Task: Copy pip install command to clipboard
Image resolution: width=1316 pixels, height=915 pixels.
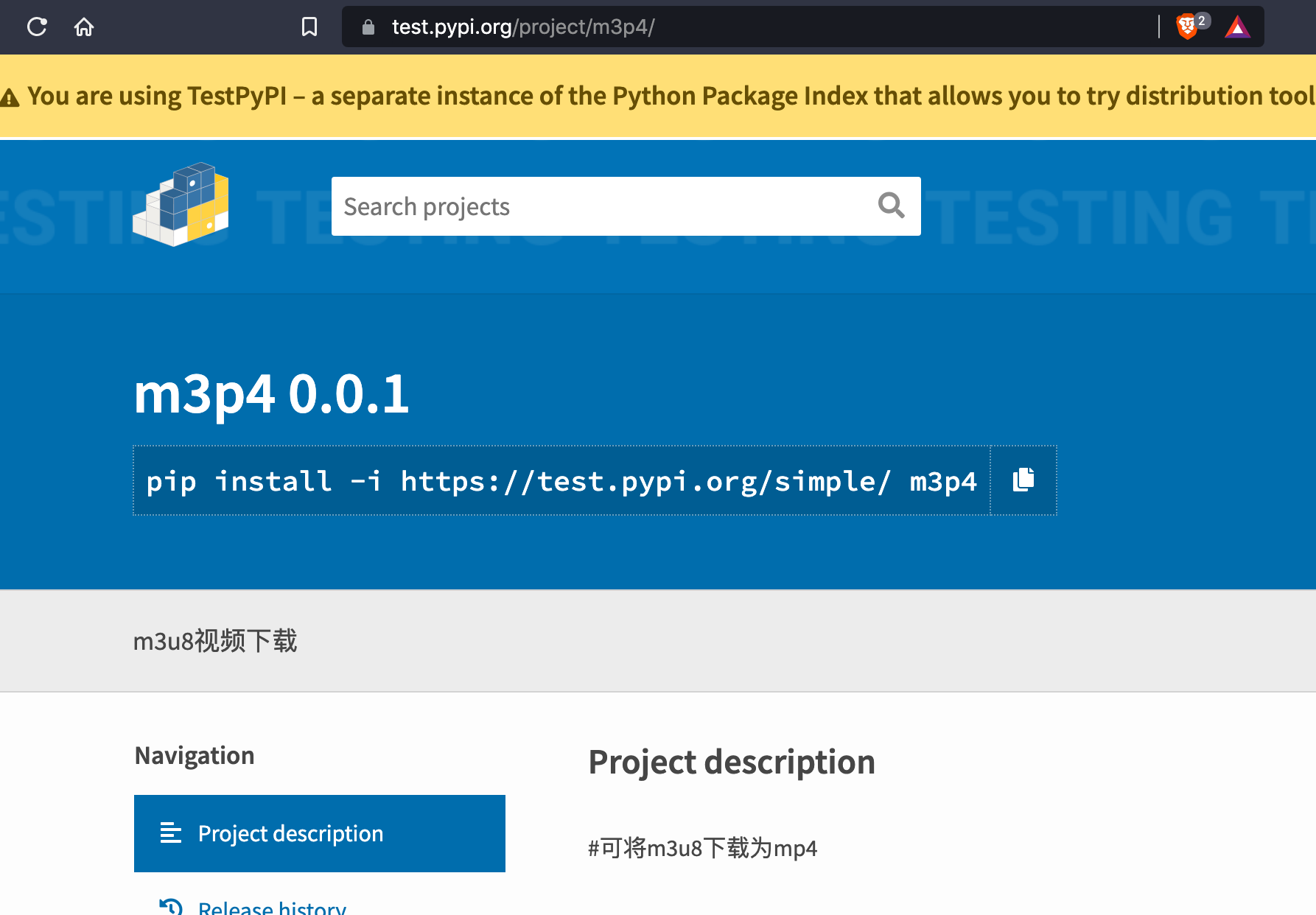Action: (x=1023, y=480)
